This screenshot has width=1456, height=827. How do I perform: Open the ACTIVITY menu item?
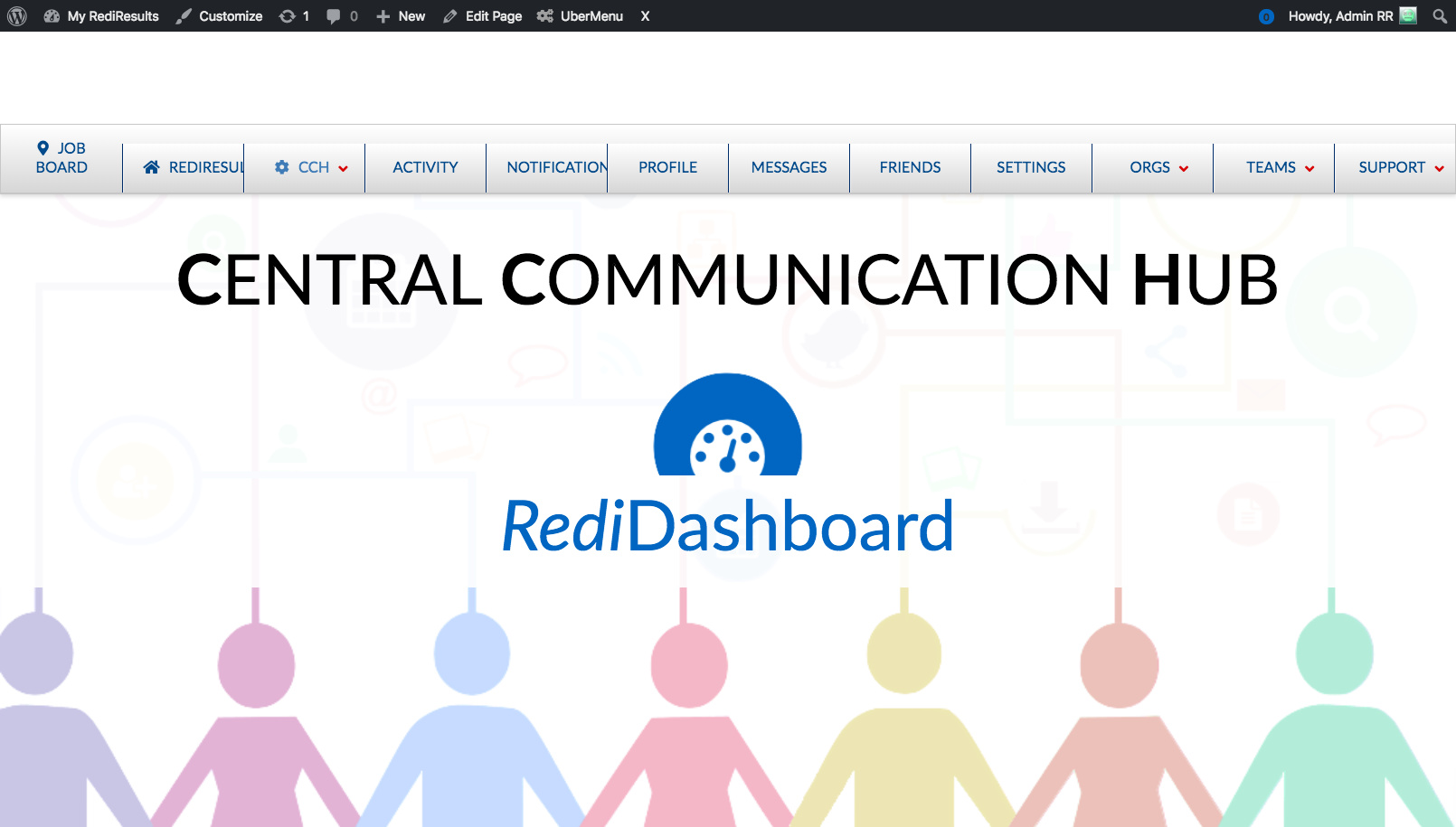pyautogui.click(x=425, y=167)
